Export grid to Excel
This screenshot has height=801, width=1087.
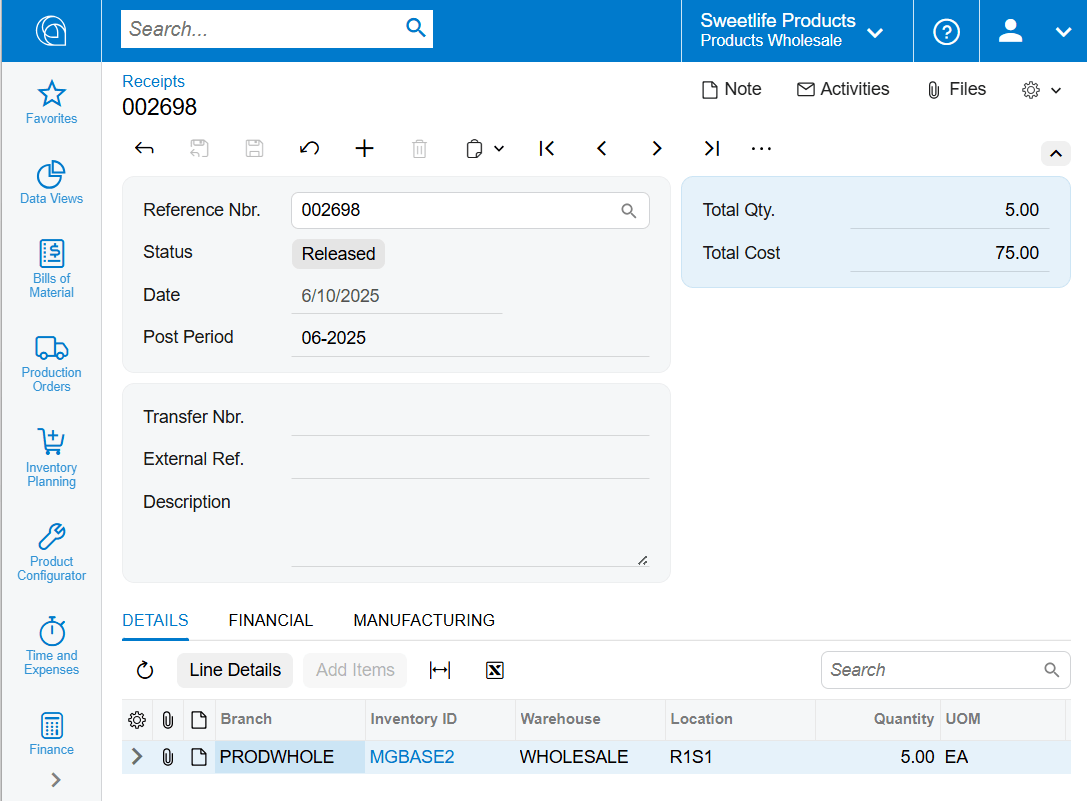(x=494, y=670)
